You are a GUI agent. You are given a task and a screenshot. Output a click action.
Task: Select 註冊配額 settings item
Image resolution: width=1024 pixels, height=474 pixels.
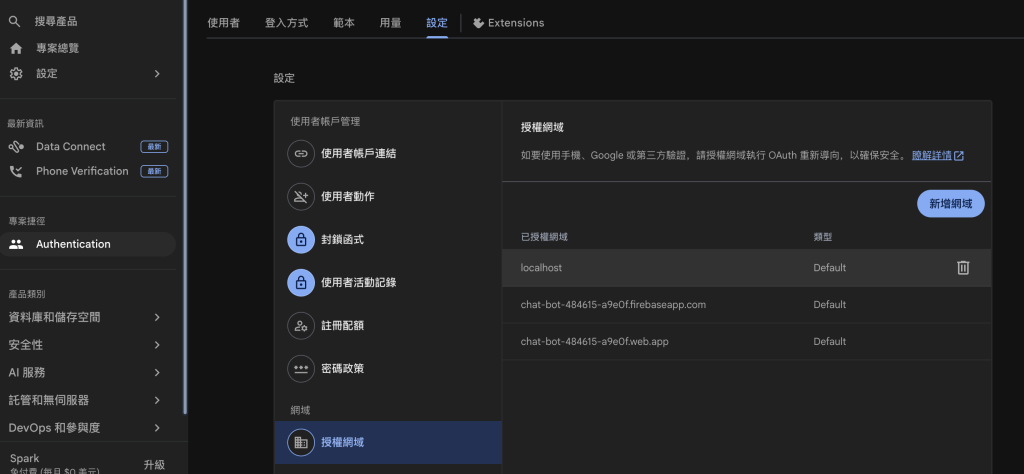388,325
